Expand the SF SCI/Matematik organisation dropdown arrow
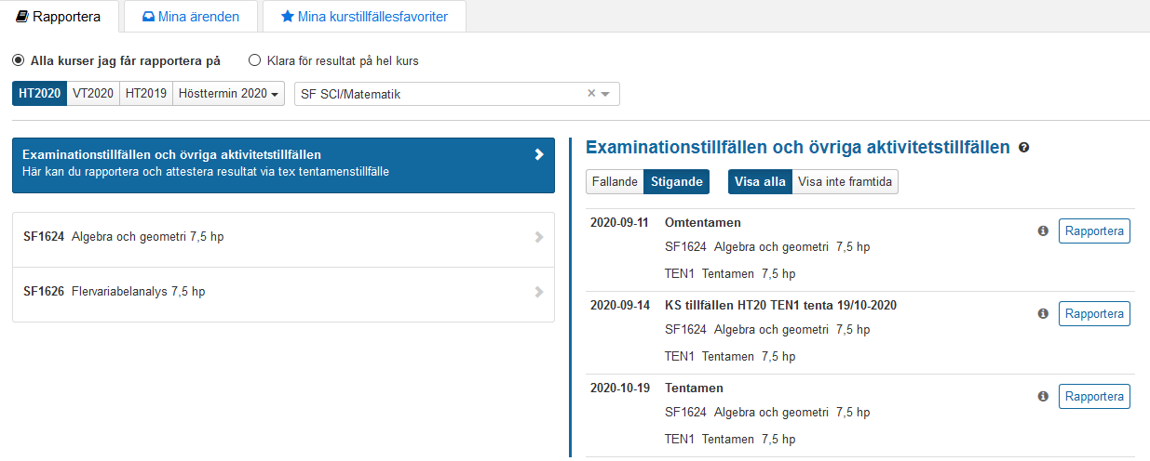This screenshot has height=461, width=1150. click(606, 94)
